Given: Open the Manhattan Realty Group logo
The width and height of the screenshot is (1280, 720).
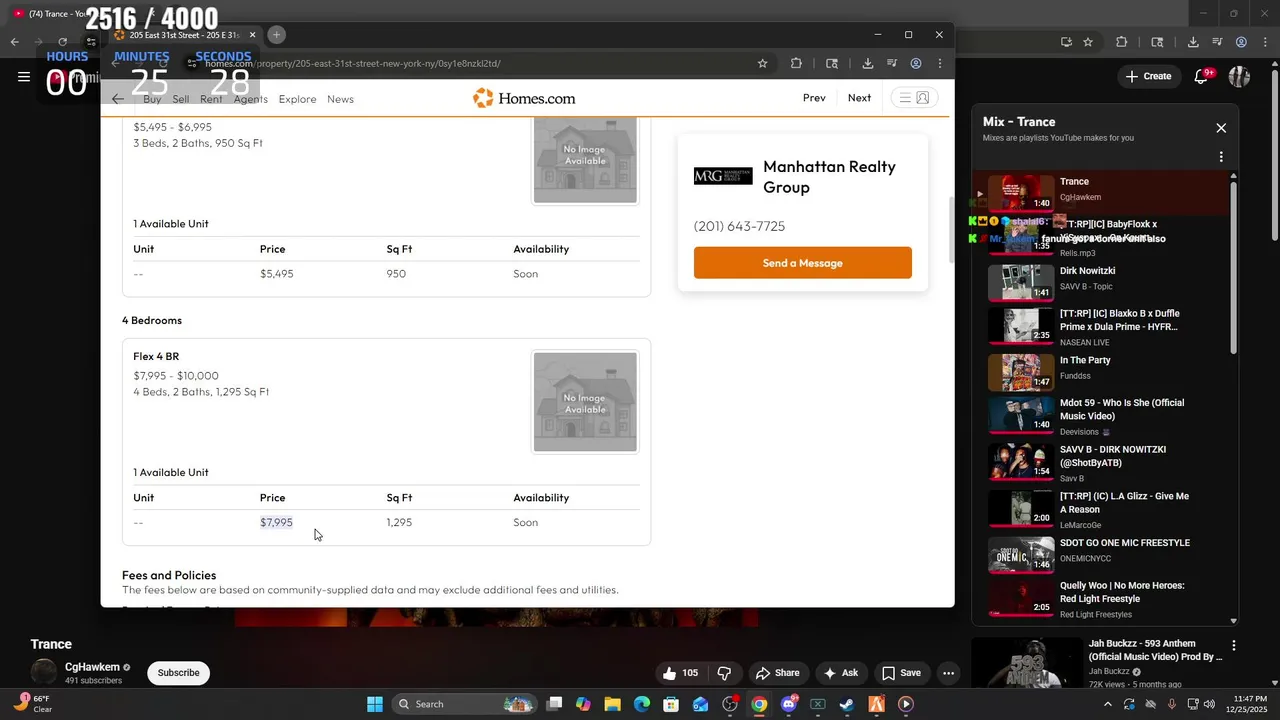Looking at the screenshot, I should point(723,176).
